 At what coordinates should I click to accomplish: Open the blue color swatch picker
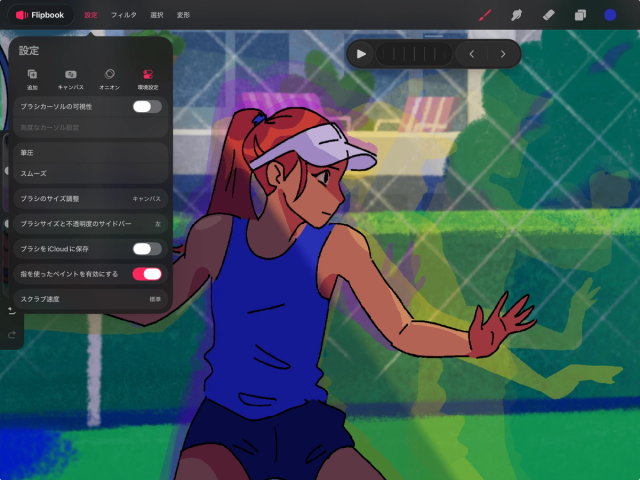pos(610,15)
